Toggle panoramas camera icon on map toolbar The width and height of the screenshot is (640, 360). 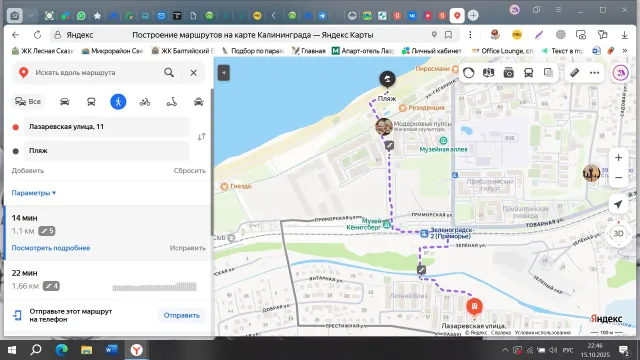point(509,73)
